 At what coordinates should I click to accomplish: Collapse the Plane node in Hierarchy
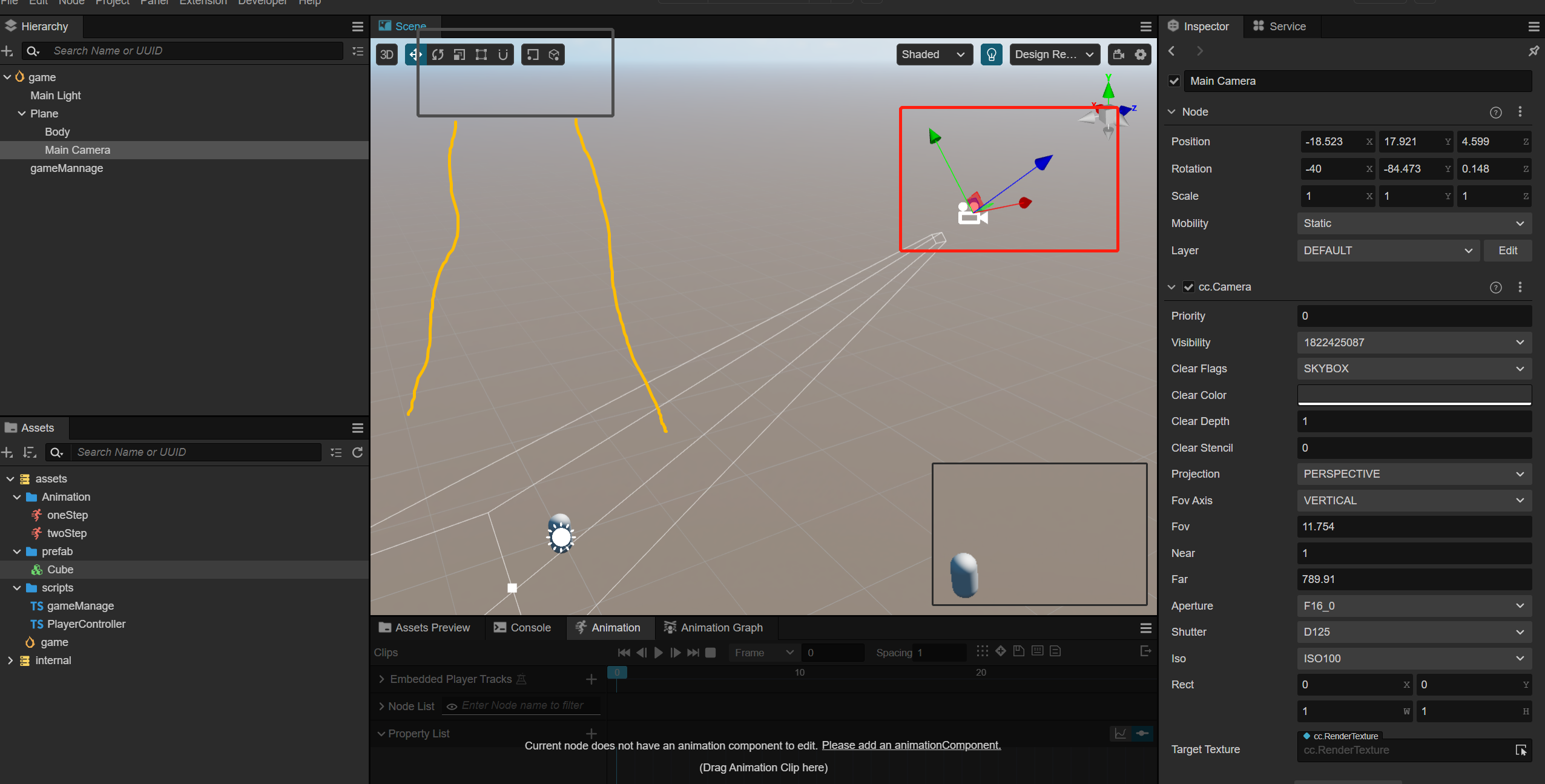[x=22, y=114]
